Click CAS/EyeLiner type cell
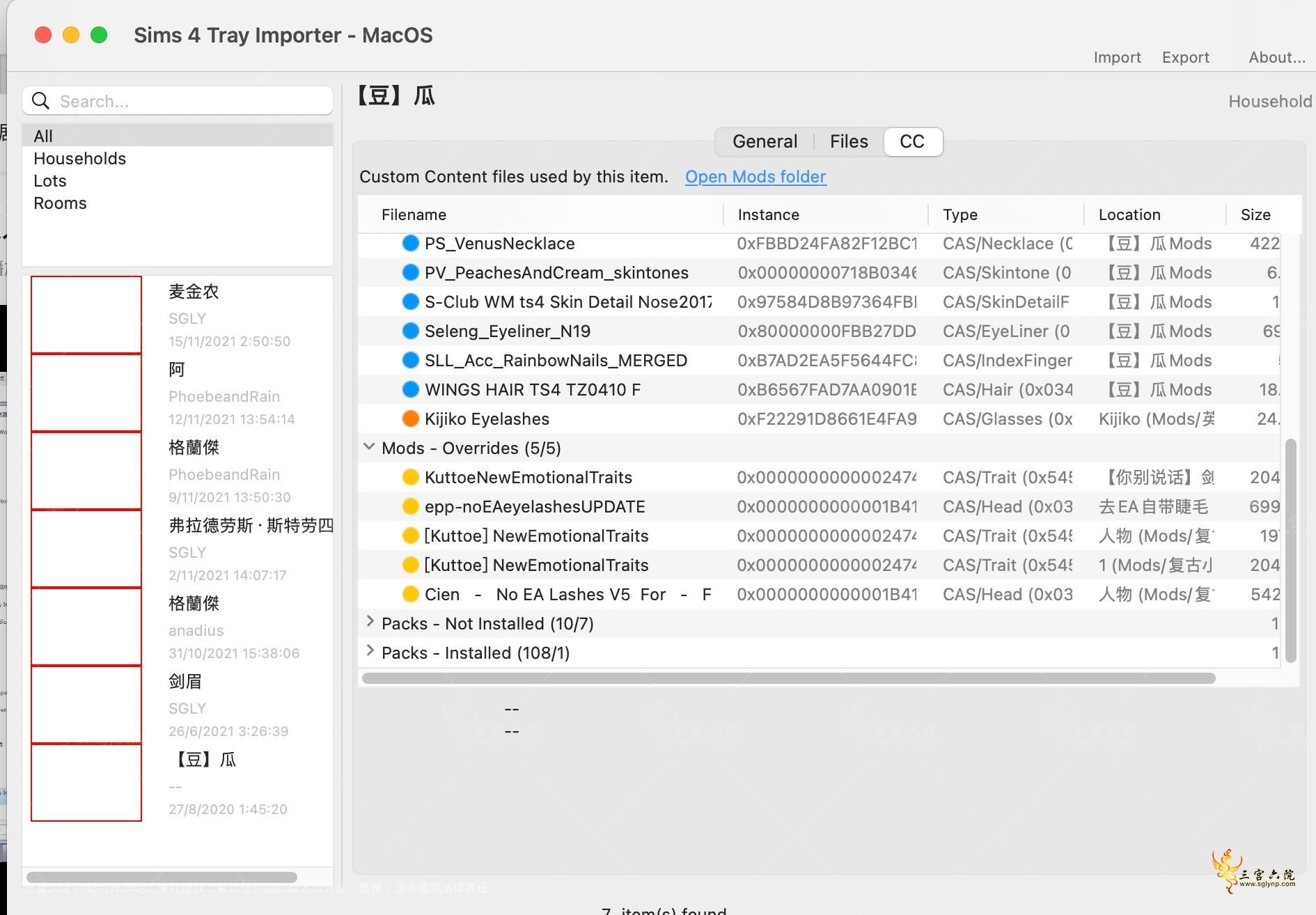This screenshot has width=1316, height=915. [x=1006, y=331]
